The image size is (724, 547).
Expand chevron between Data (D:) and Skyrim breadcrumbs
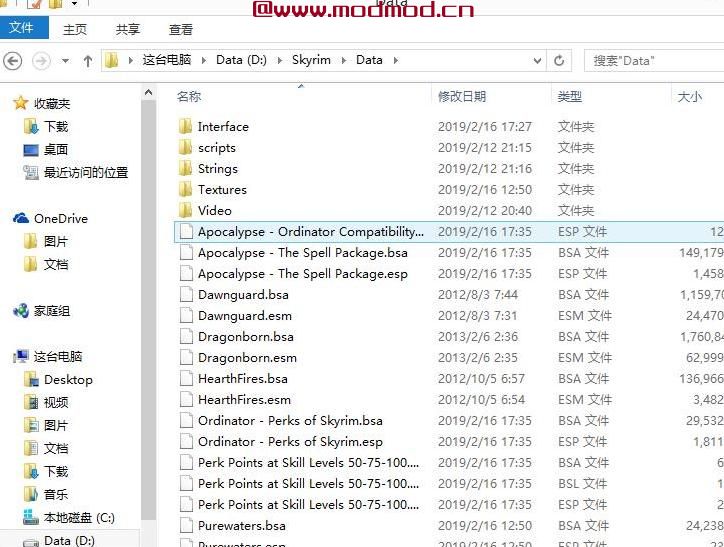(x=279, y=60)
